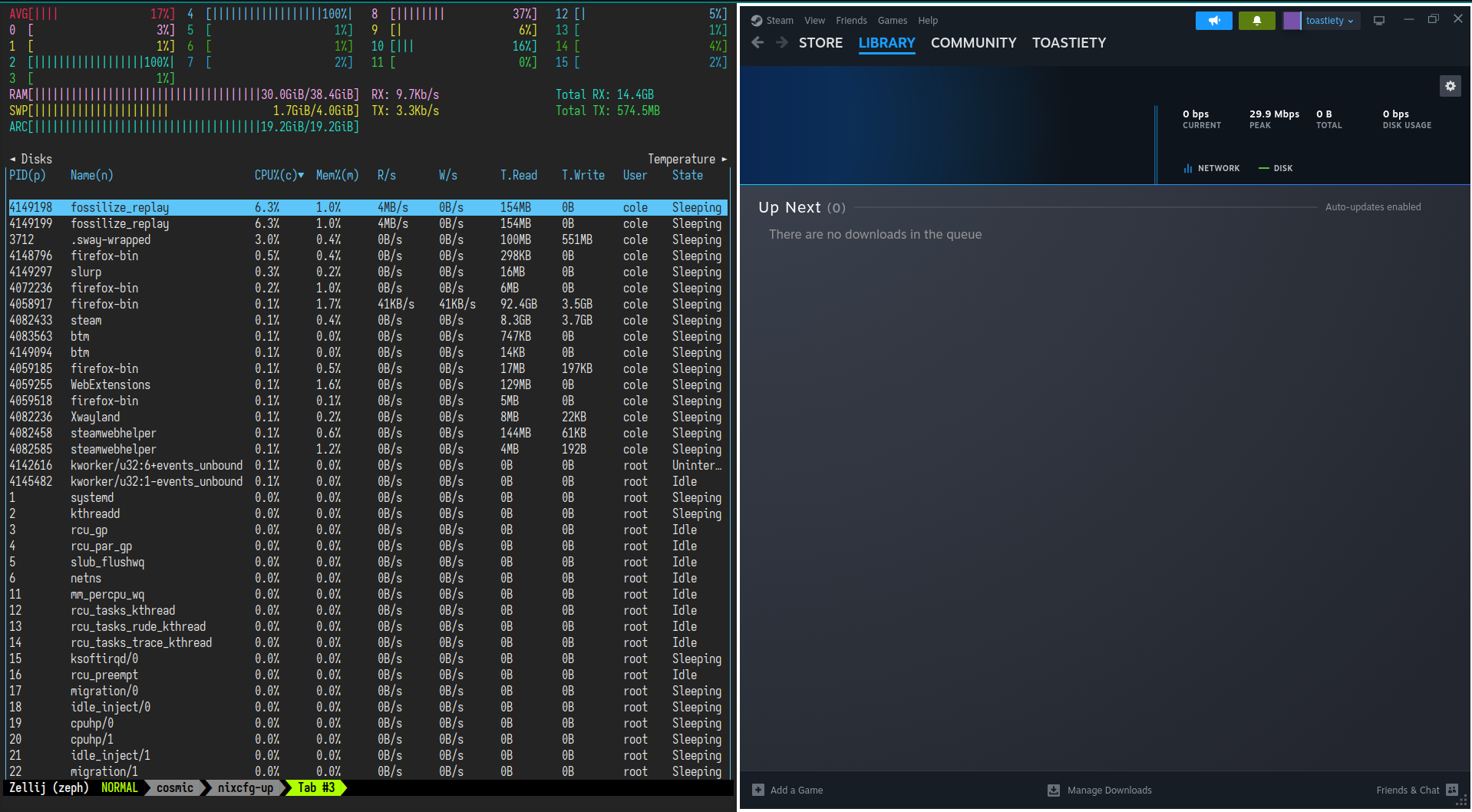The height and width of the screenshot is (812, 1472).
Task: Open the toastiety account dropdown
Action: tap(1322, 21)
